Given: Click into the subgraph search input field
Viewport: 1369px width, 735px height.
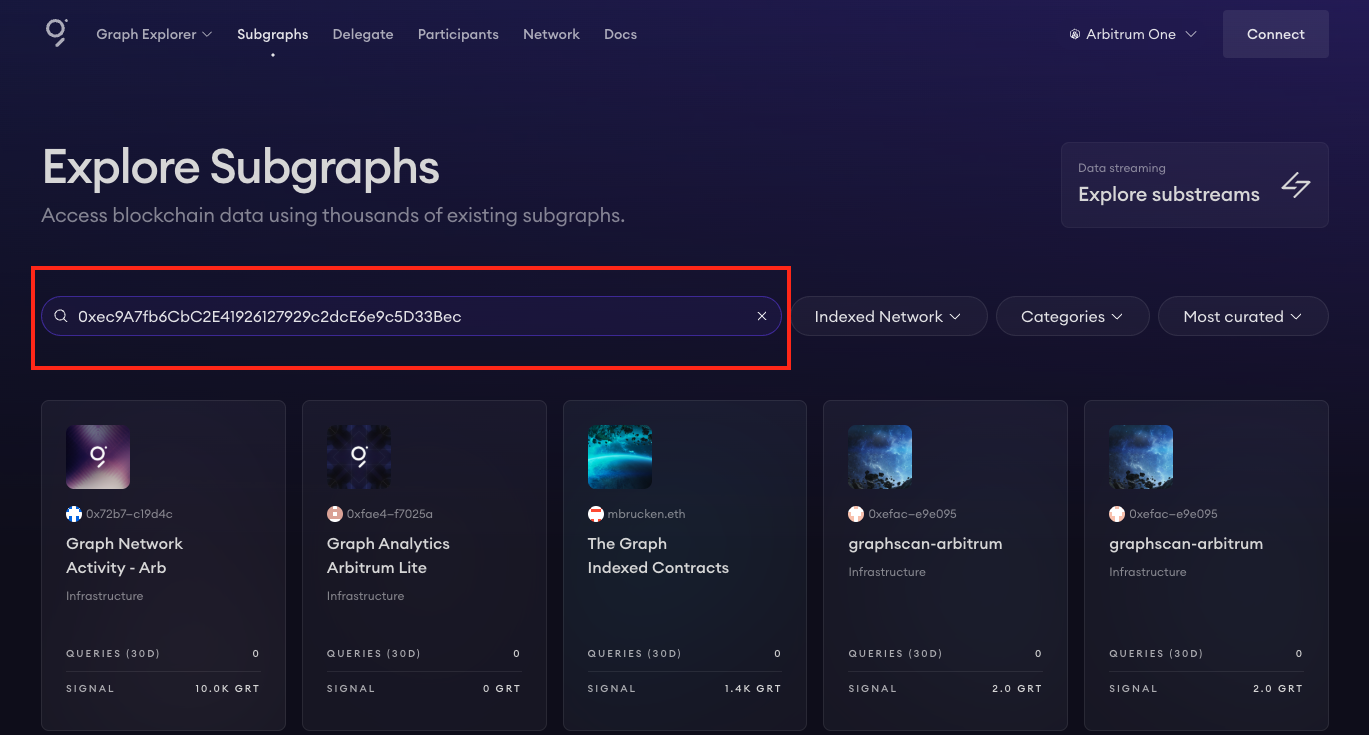Looking at the screenshot, I should 400,316.
